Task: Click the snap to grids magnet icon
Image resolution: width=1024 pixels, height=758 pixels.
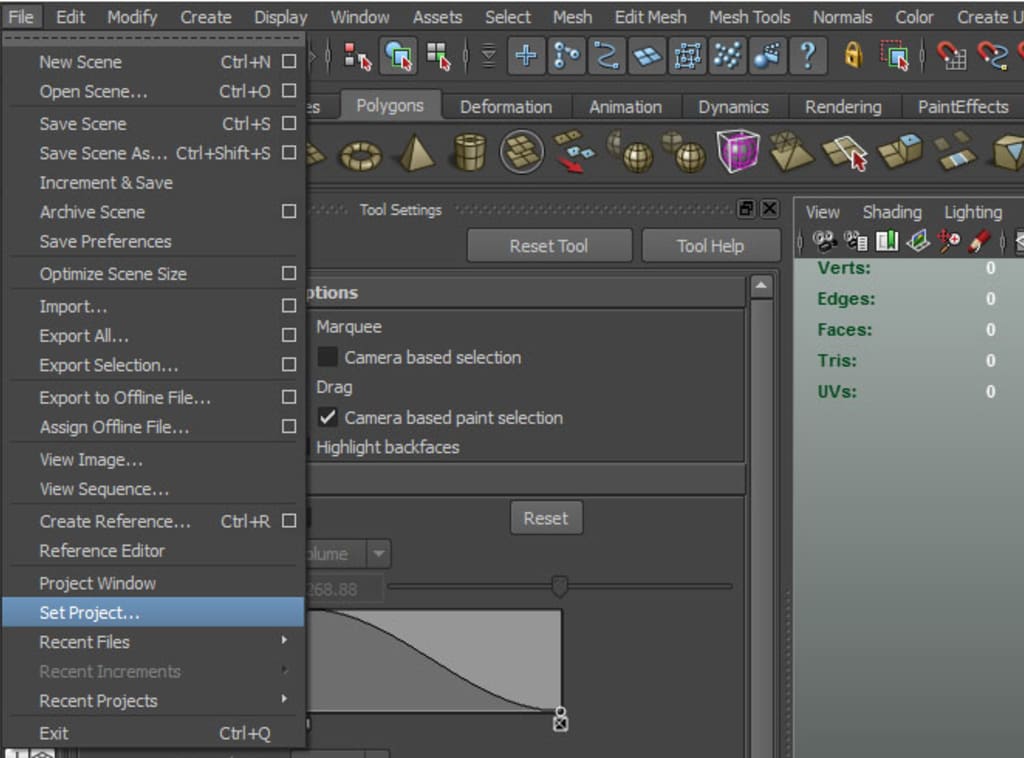Action: click(x=951, y=57)
